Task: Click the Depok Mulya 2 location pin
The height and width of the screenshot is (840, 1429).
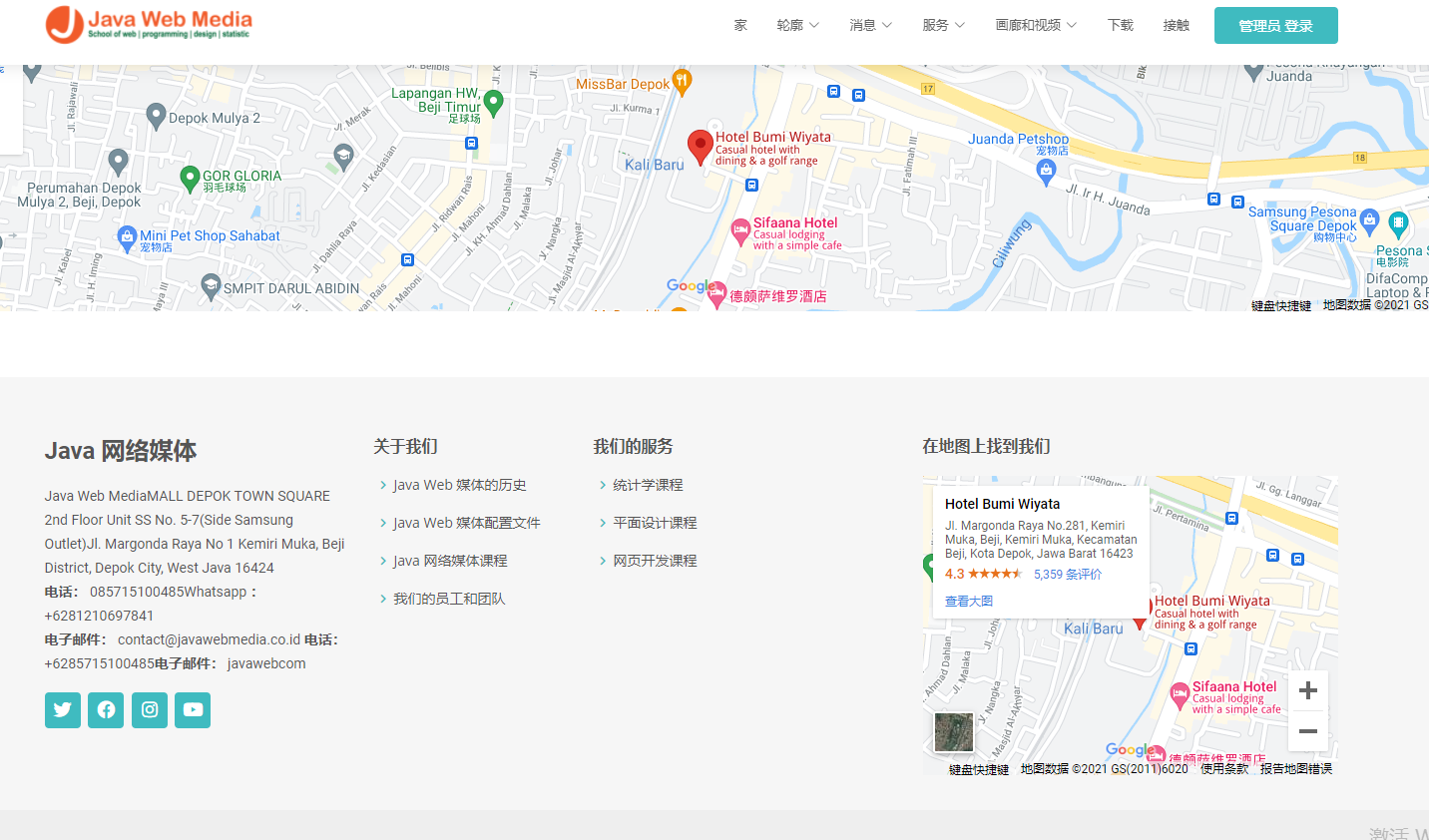Action: (x=156, y=117)
